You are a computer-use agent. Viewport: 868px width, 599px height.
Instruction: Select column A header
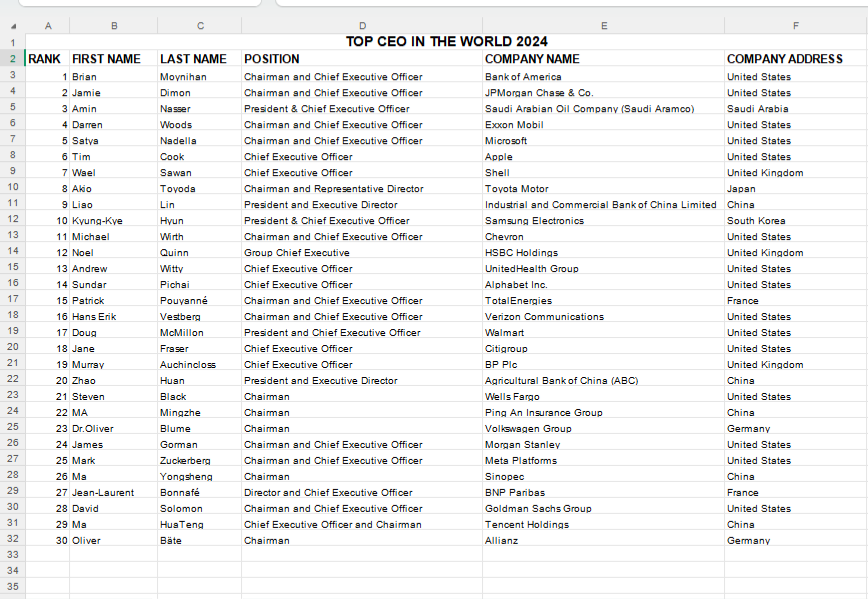pos(48,25)
